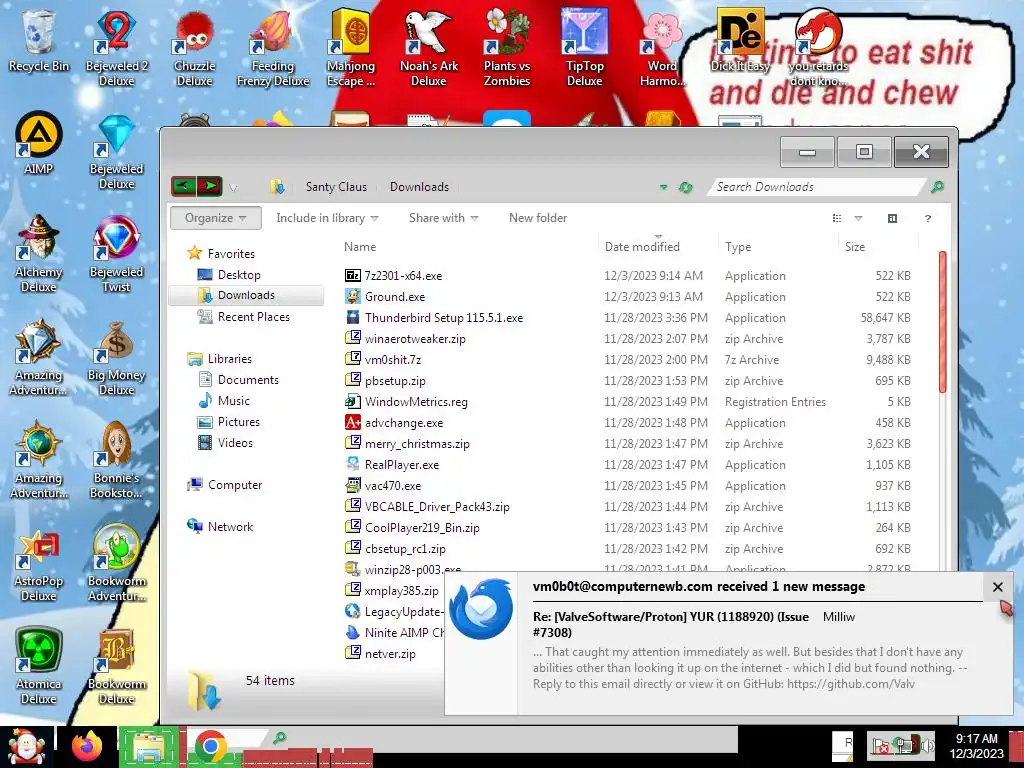Launch Chuzzle Deluxe desktop shortcut
This screenshot has width=1024, height=768.
(x=194, y=48)
